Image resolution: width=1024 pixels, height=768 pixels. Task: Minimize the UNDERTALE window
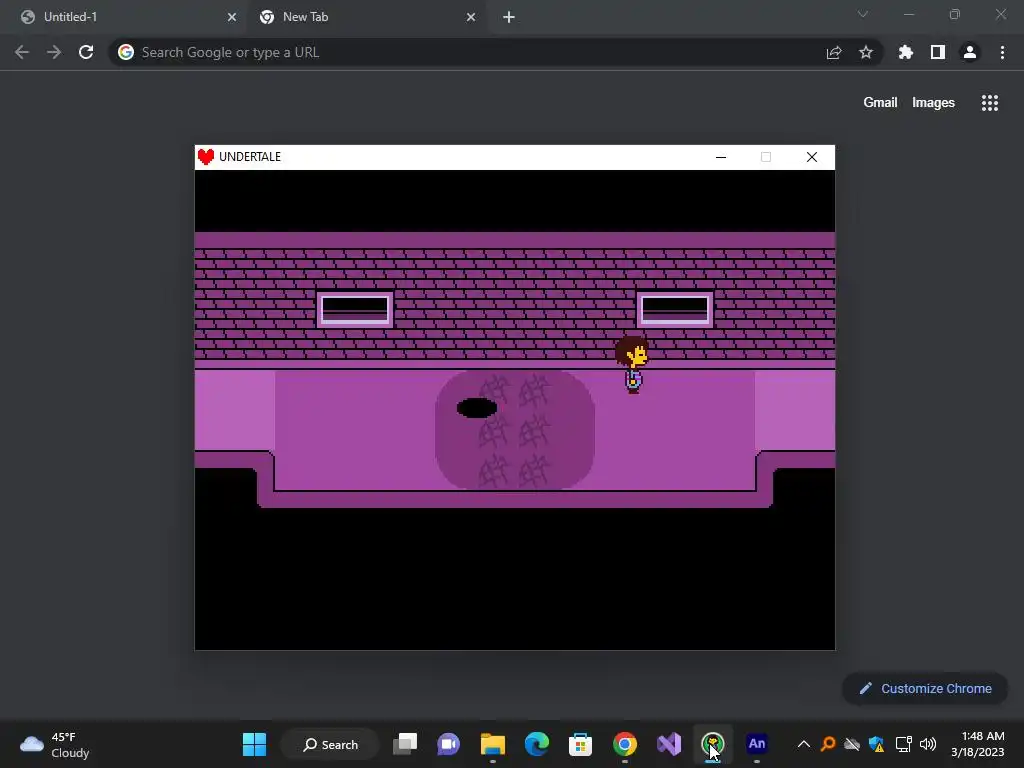721,157
